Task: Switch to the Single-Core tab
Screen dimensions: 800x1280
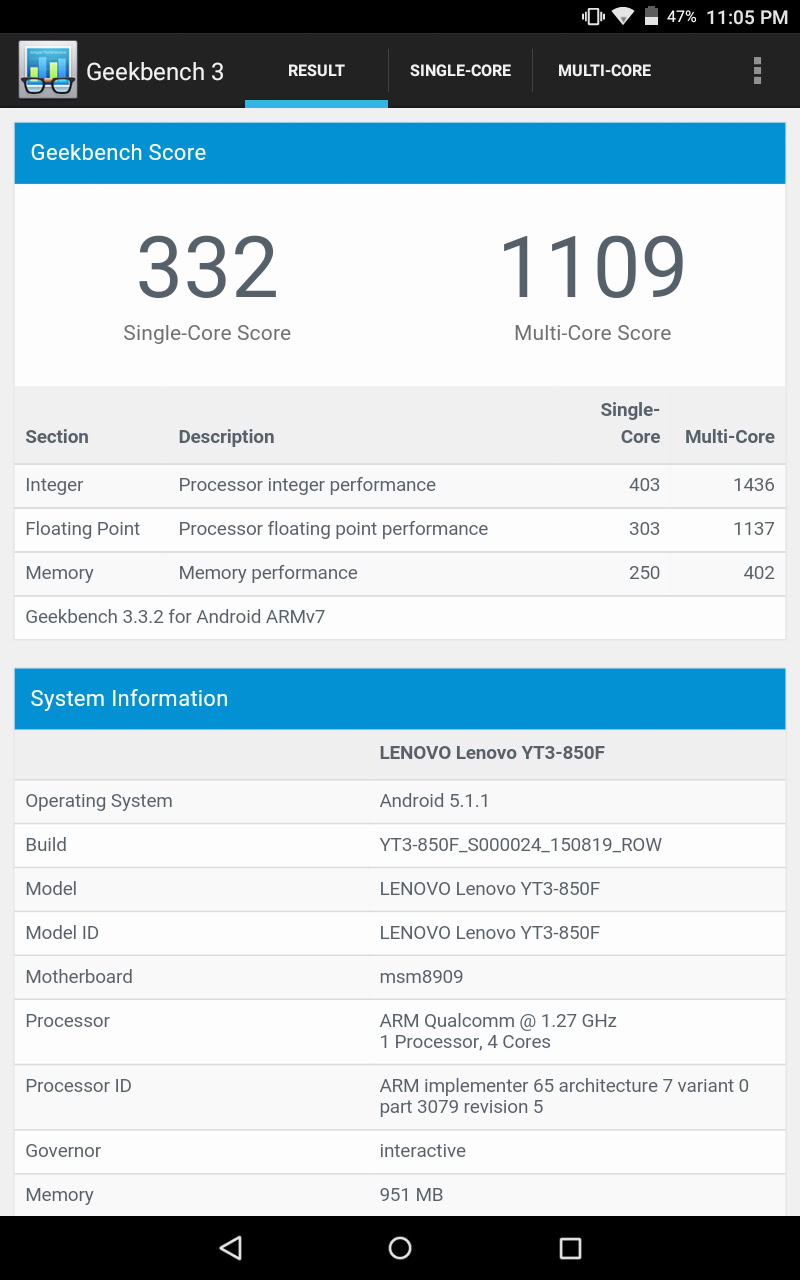Action: click(460, 70)
